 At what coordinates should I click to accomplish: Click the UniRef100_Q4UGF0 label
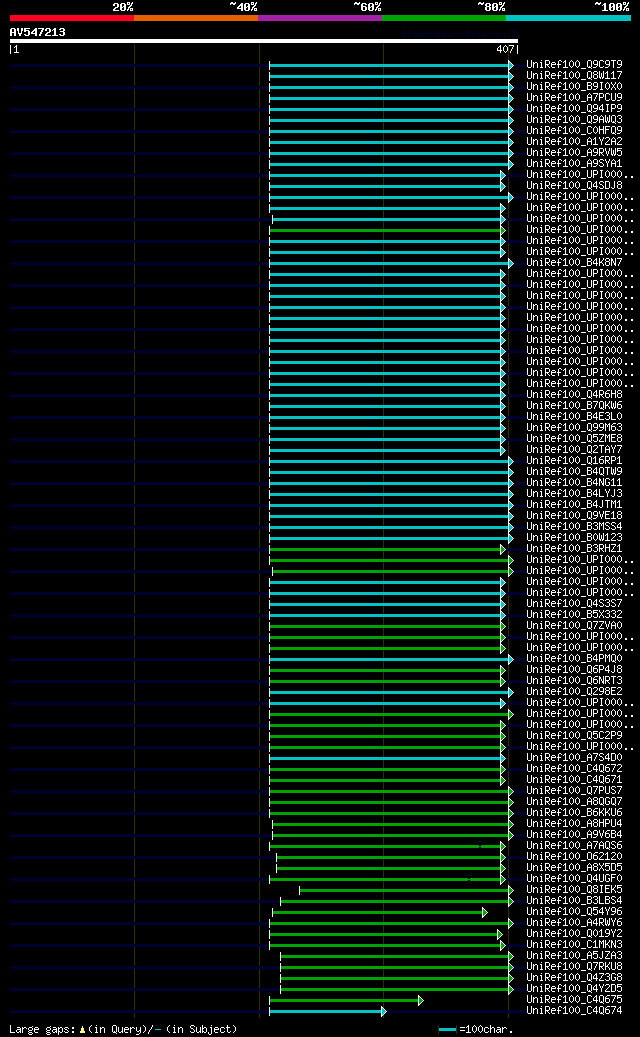[574, 879]
